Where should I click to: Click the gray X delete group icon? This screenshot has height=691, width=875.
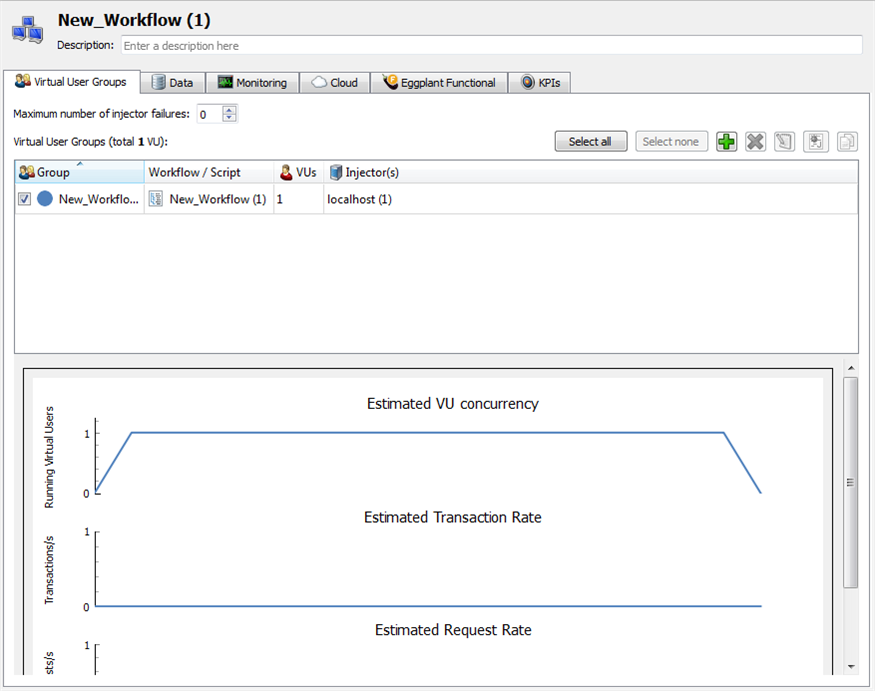pos(756,142)
